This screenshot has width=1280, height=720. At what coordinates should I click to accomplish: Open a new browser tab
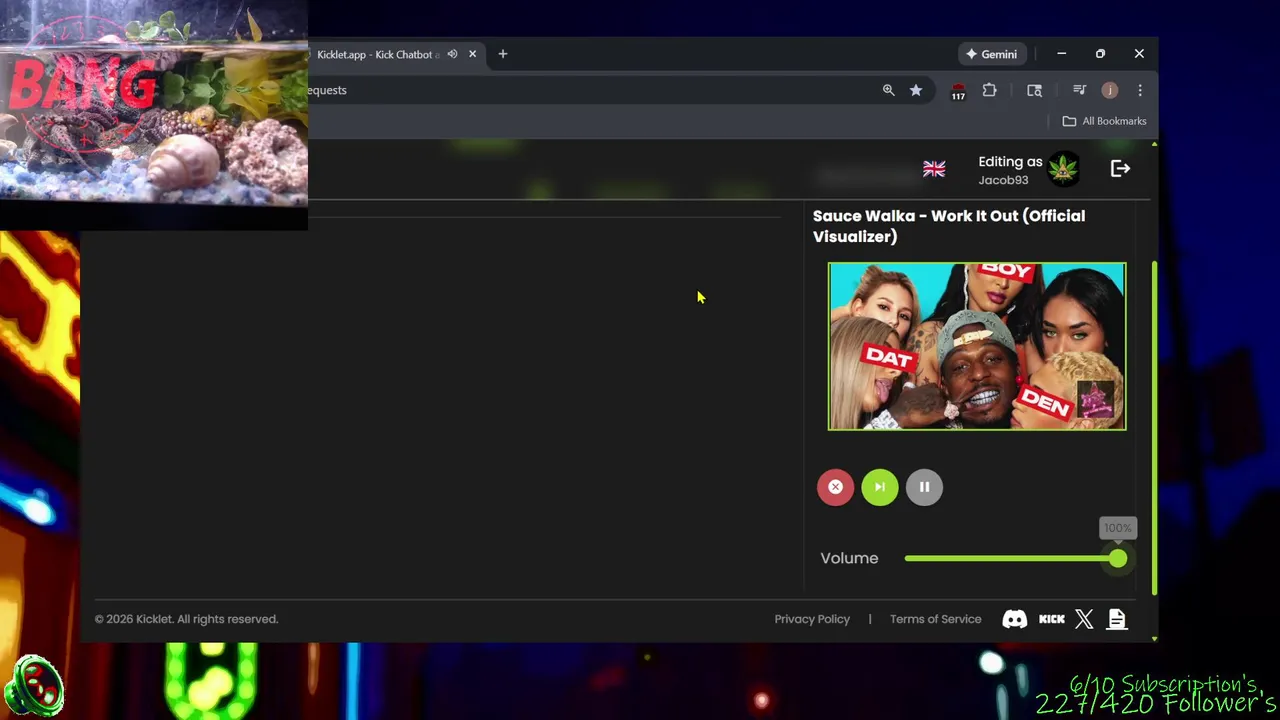click(503, 54)
